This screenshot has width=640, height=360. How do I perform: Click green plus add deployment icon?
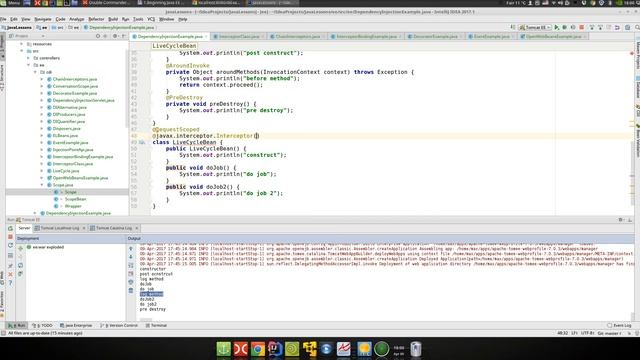(x=20, y=248)
